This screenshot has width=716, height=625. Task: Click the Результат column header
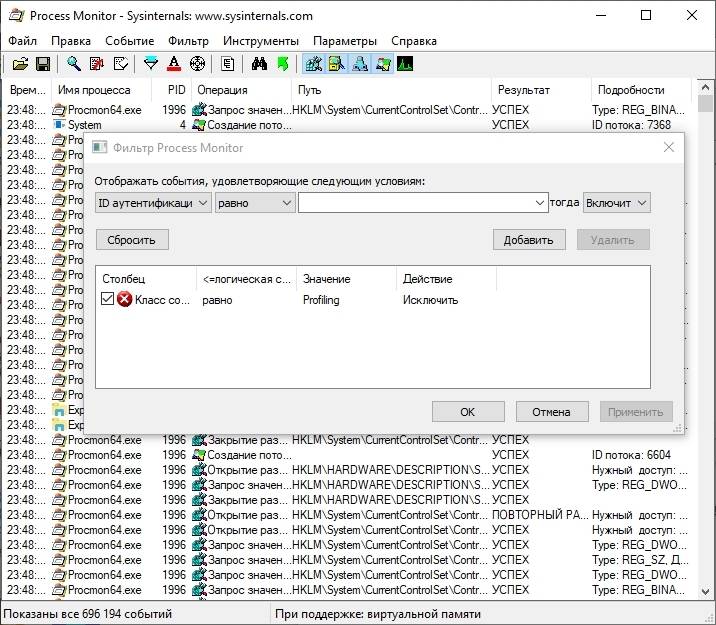pos(542,90)
